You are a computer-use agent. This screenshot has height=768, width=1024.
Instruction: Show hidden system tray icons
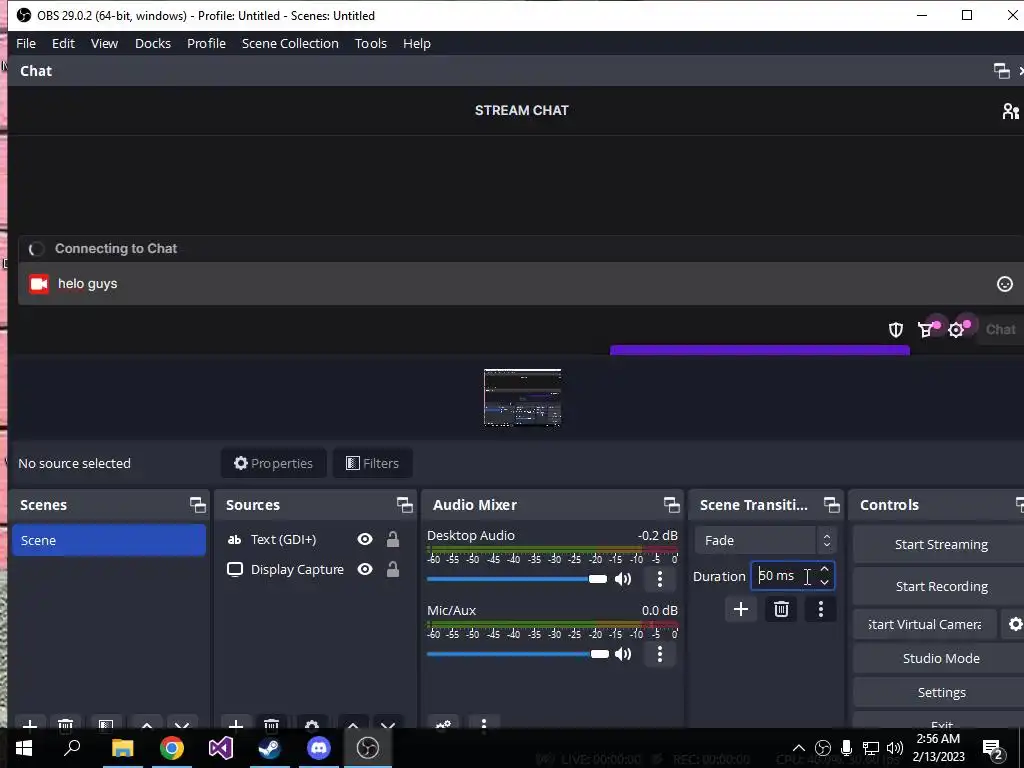point(799,748)
